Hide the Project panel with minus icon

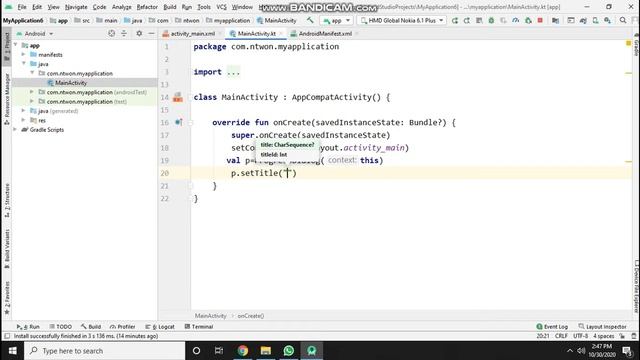151,33
